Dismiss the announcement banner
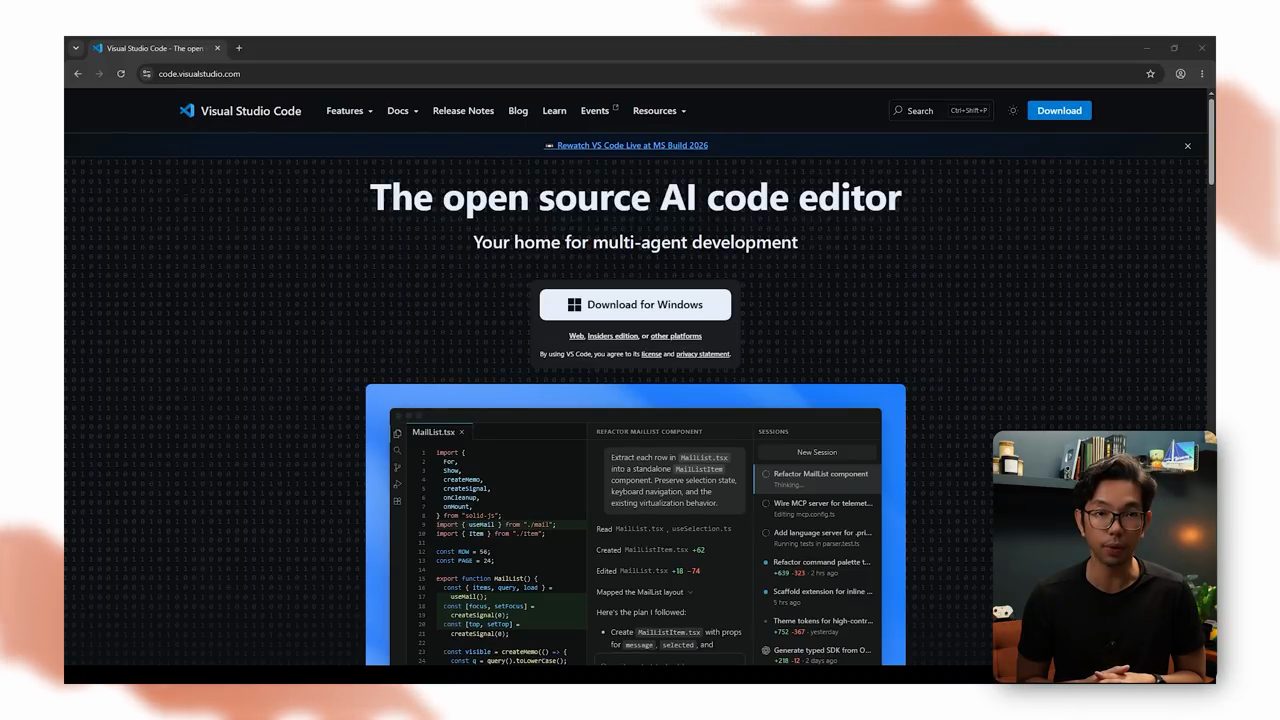This screenshot has height=720, width=1280. [1187, 146]
